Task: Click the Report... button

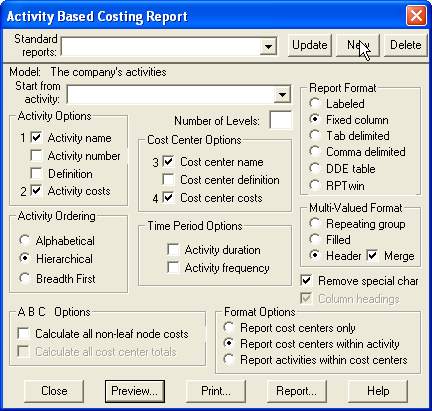Action: pyautogui.click(x=297, y=391)
